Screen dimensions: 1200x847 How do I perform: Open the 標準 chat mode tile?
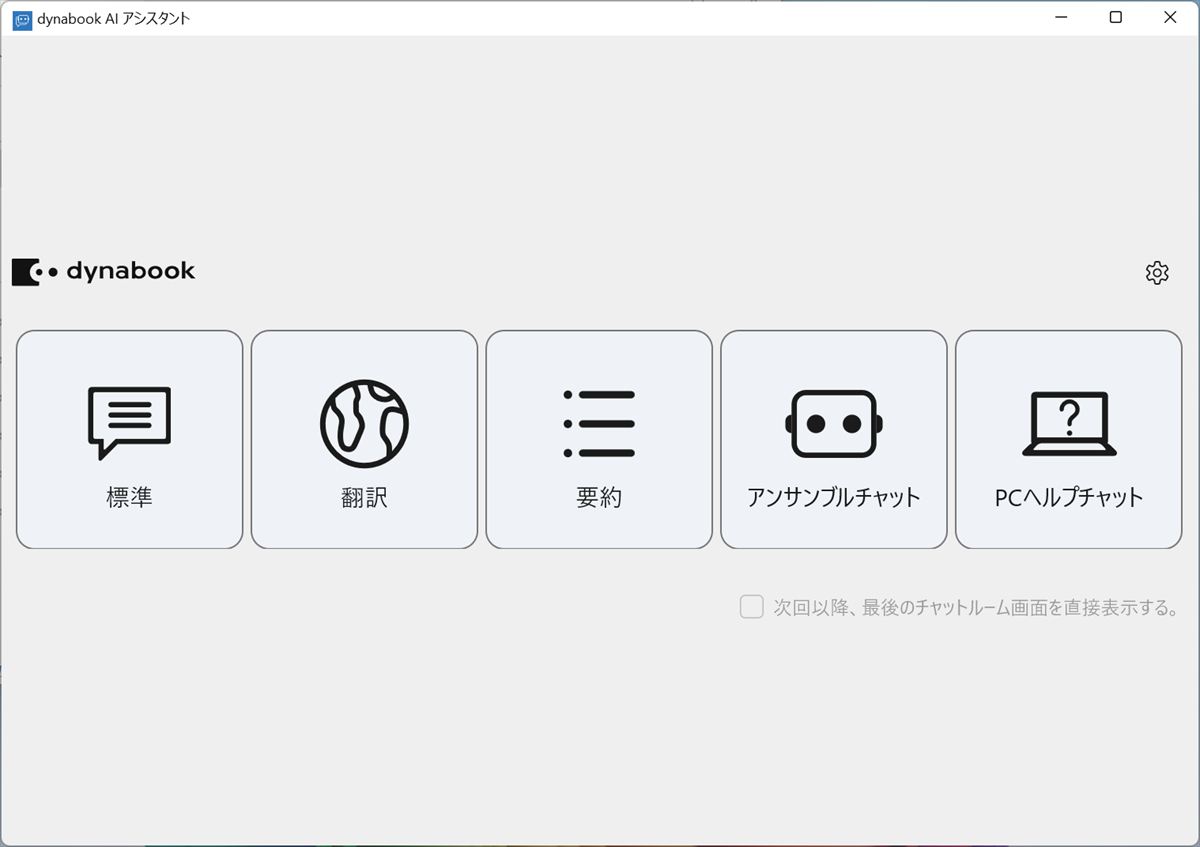130,439
